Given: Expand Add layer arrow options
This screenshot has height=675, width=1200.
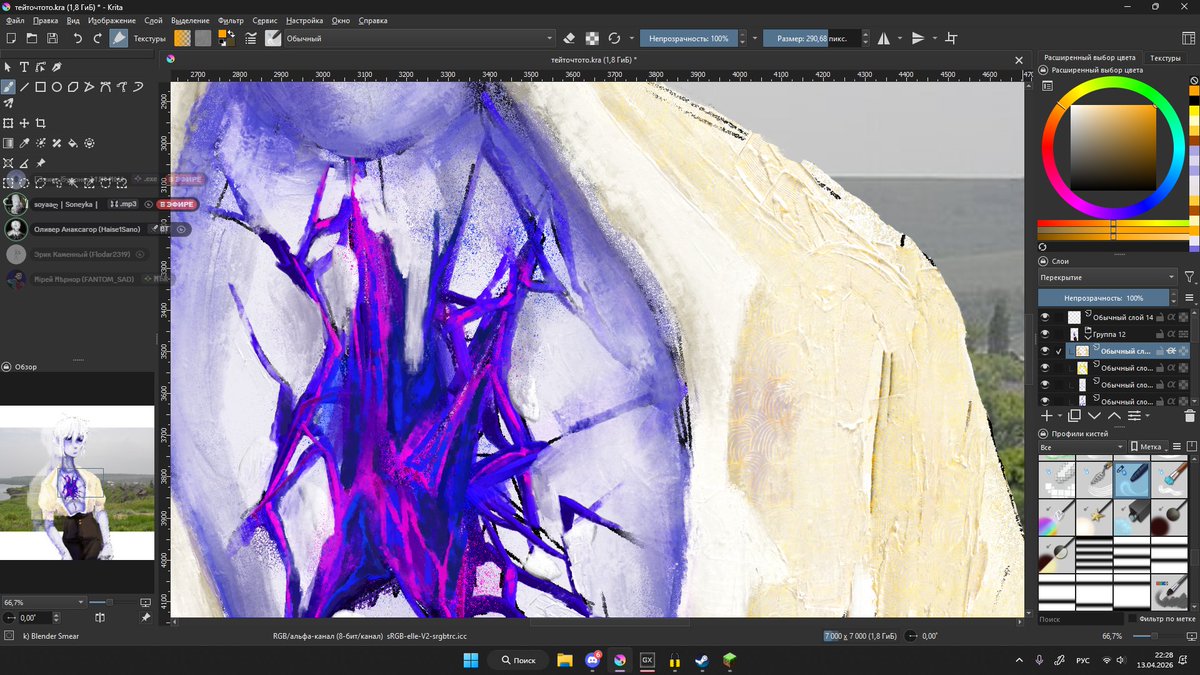Looking at the screenshot, I should [1059, 415].
